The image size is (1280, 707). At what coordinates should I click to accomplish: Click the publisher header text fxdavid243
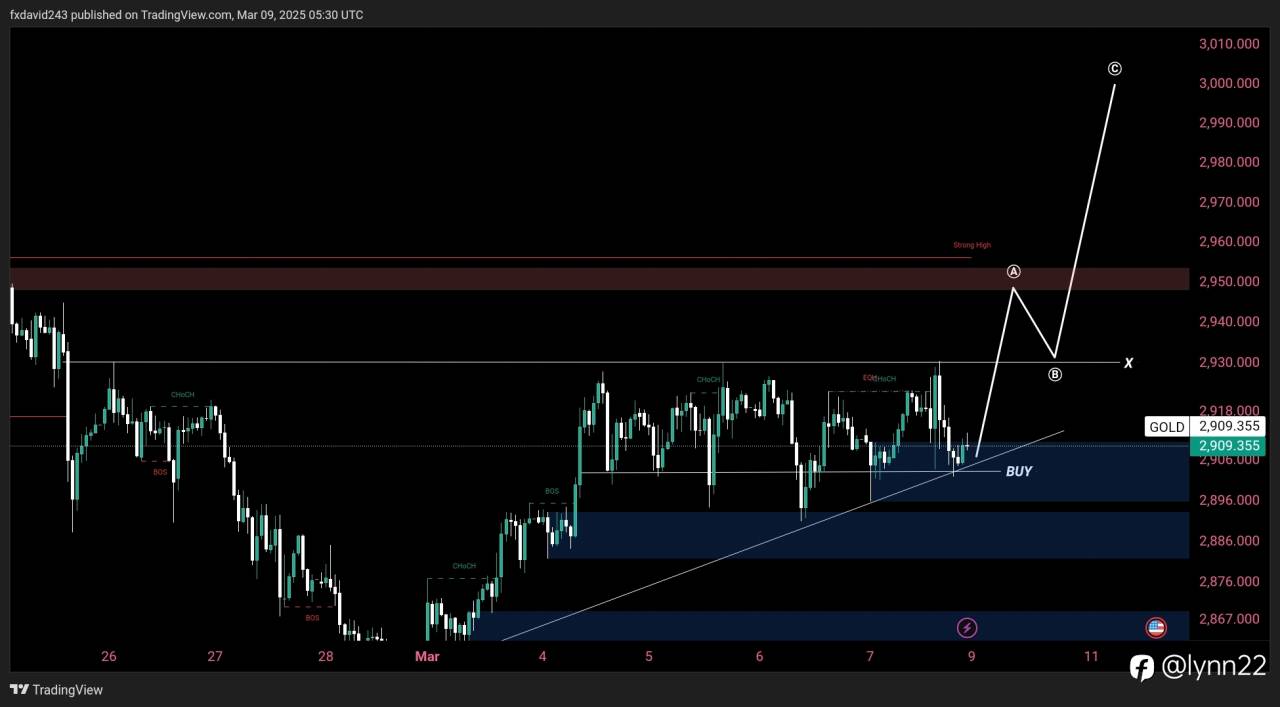40,15
